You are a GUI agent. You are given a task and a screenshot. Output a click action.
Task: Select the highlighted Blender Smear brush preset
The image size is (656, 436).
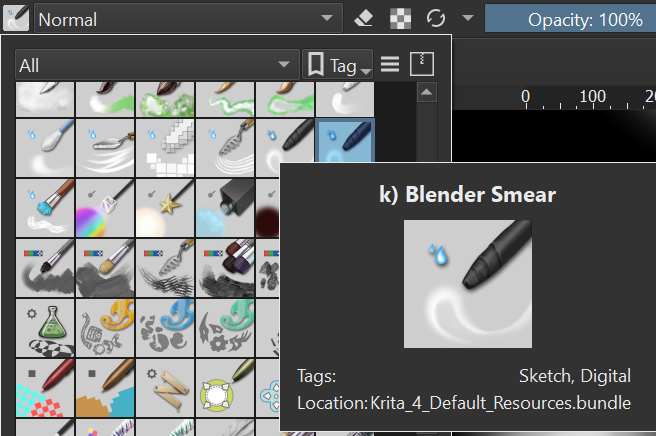pyautogui.click(x=345, y=146)
